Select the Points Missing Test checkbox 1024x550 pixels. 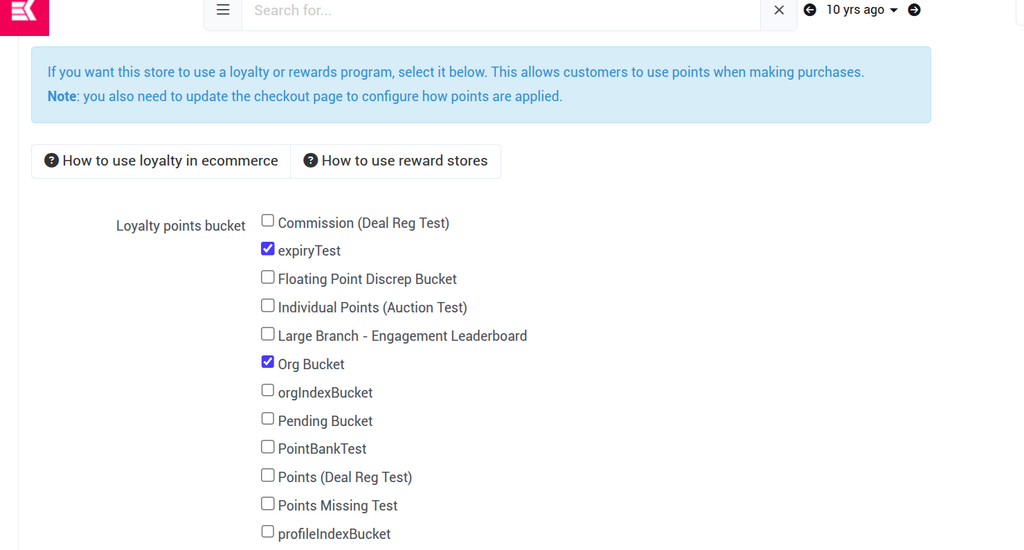tap(268, 504)
